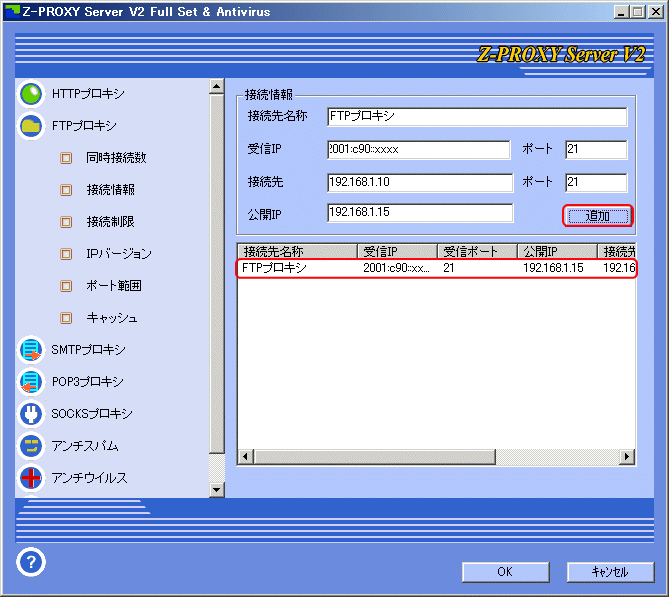Click the 追加 button
This screenshot has height=597, width=669.
597,216
